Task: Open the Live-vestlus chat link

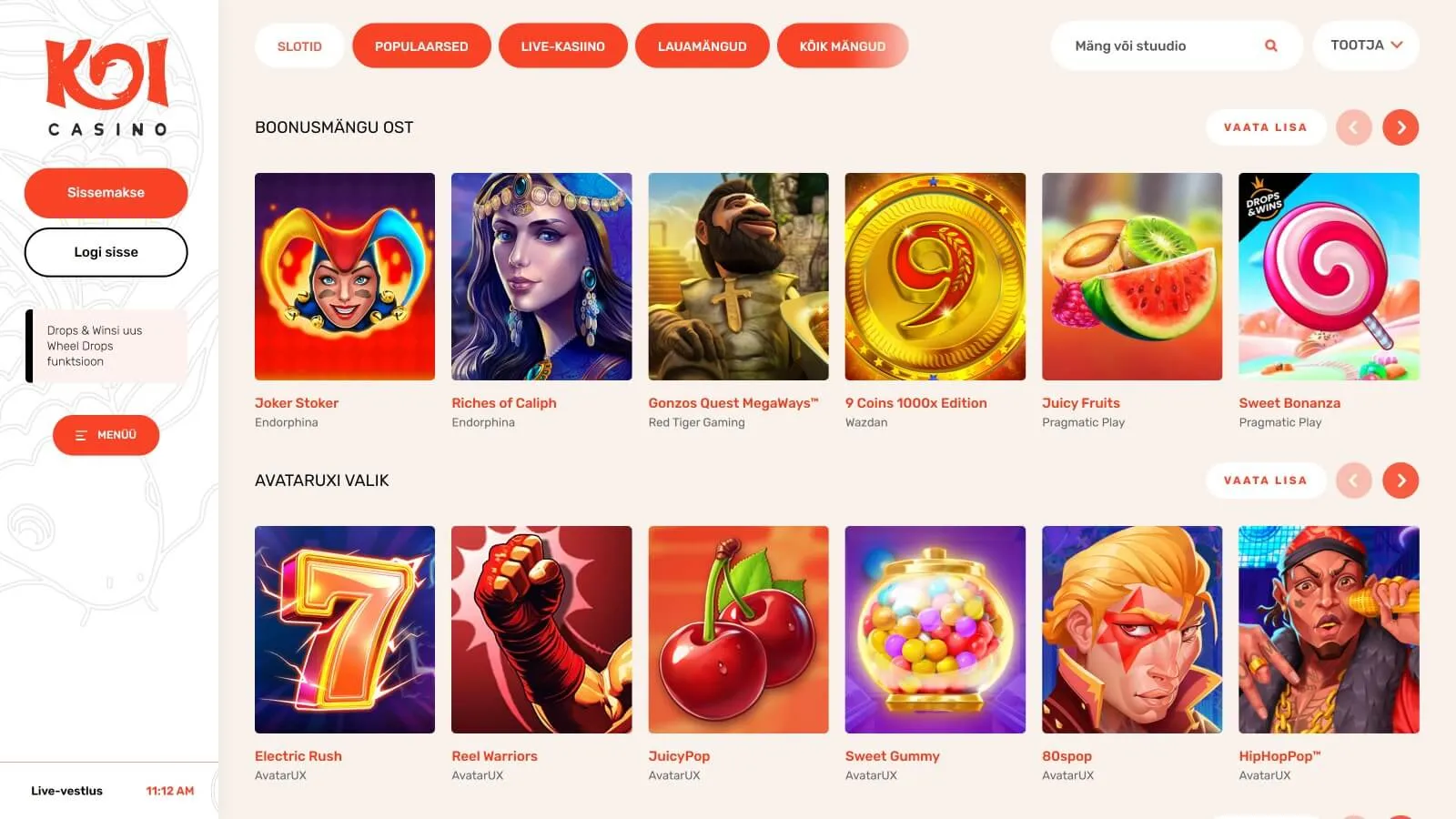Action: [x=66, y=791]
